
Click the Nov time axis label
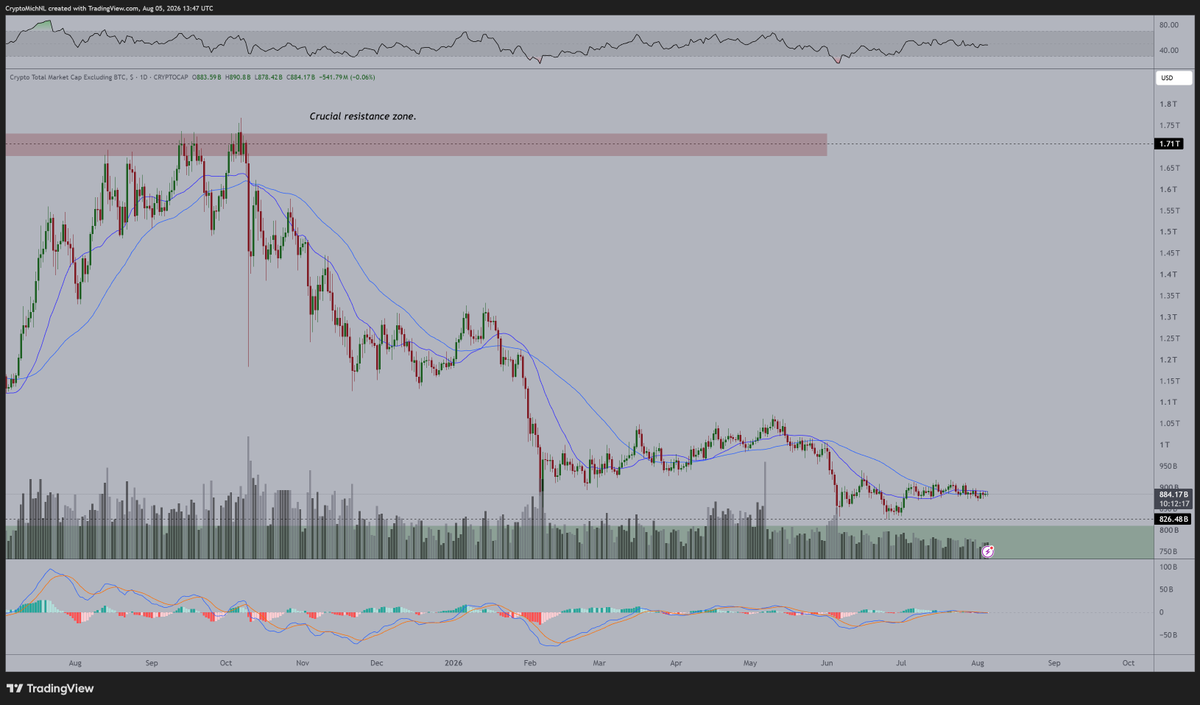[301, 662]
